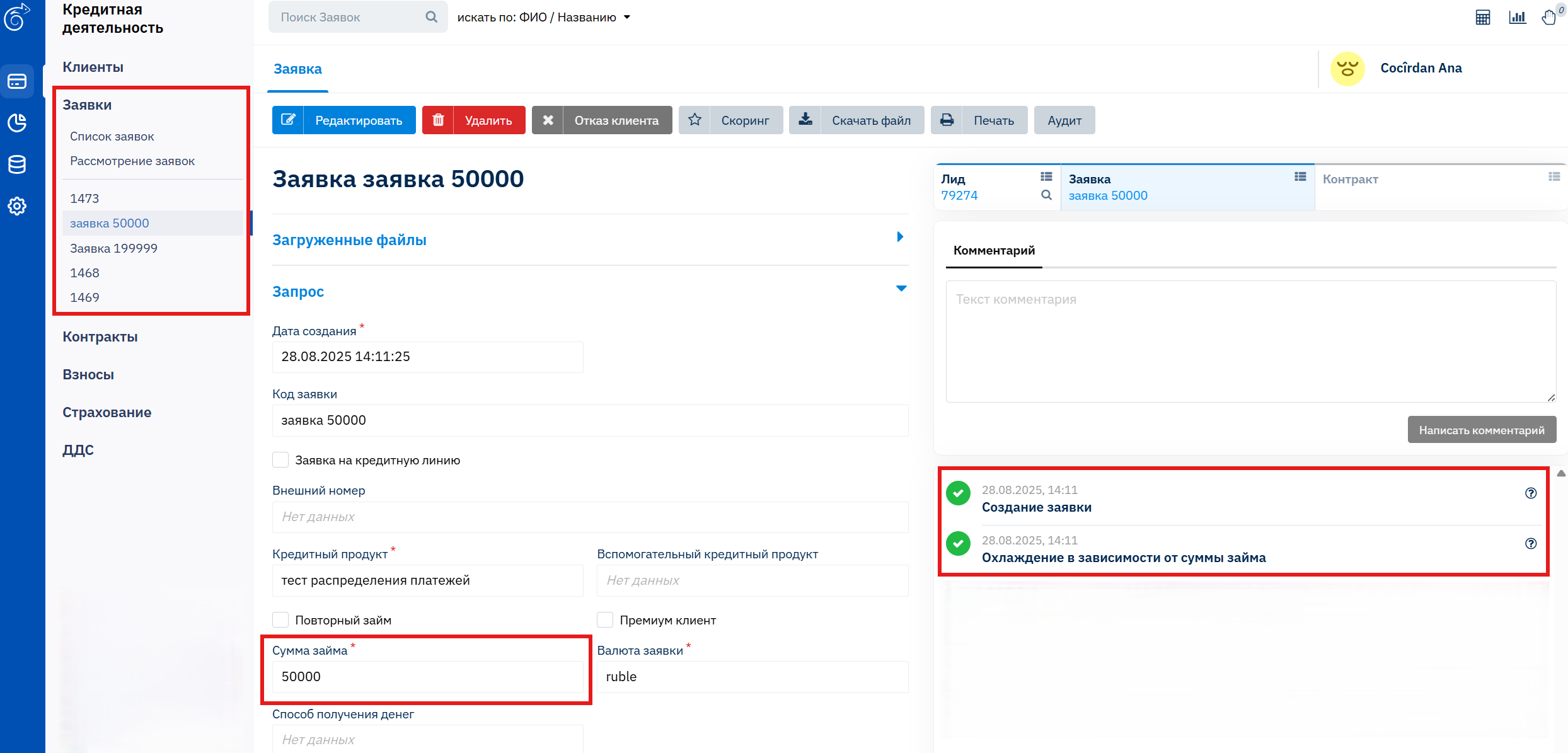Open the settings gear sidebar icon

coord(17,206)
